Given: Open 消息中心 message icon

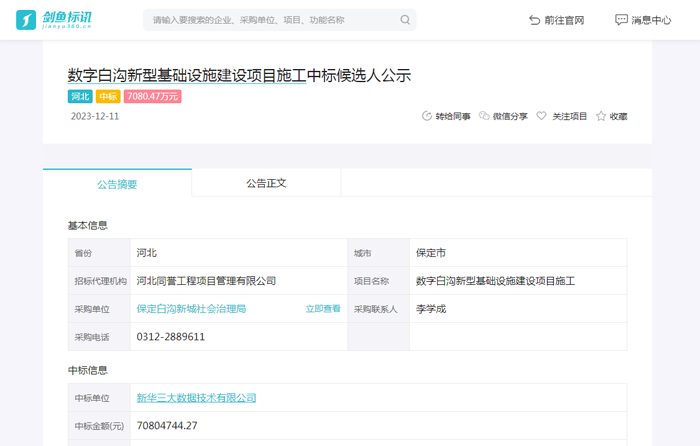Looking at the screenshot, I should (621, 20).
